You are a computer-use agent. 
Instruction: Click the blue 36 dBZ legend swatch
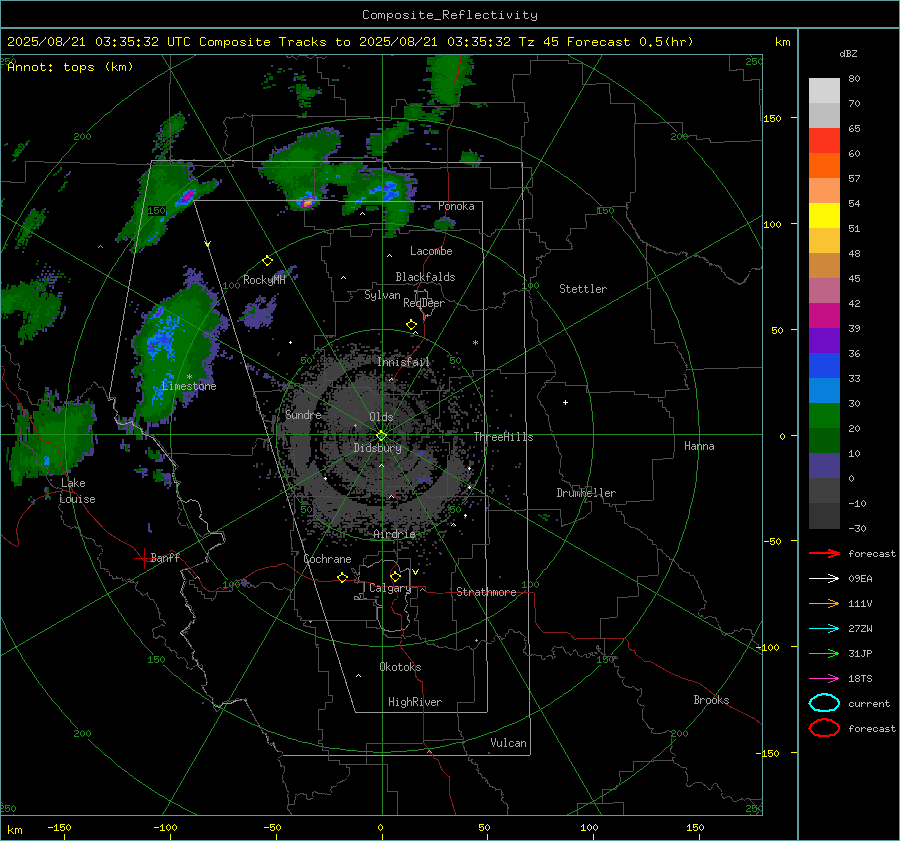click(x=824, y=365)
